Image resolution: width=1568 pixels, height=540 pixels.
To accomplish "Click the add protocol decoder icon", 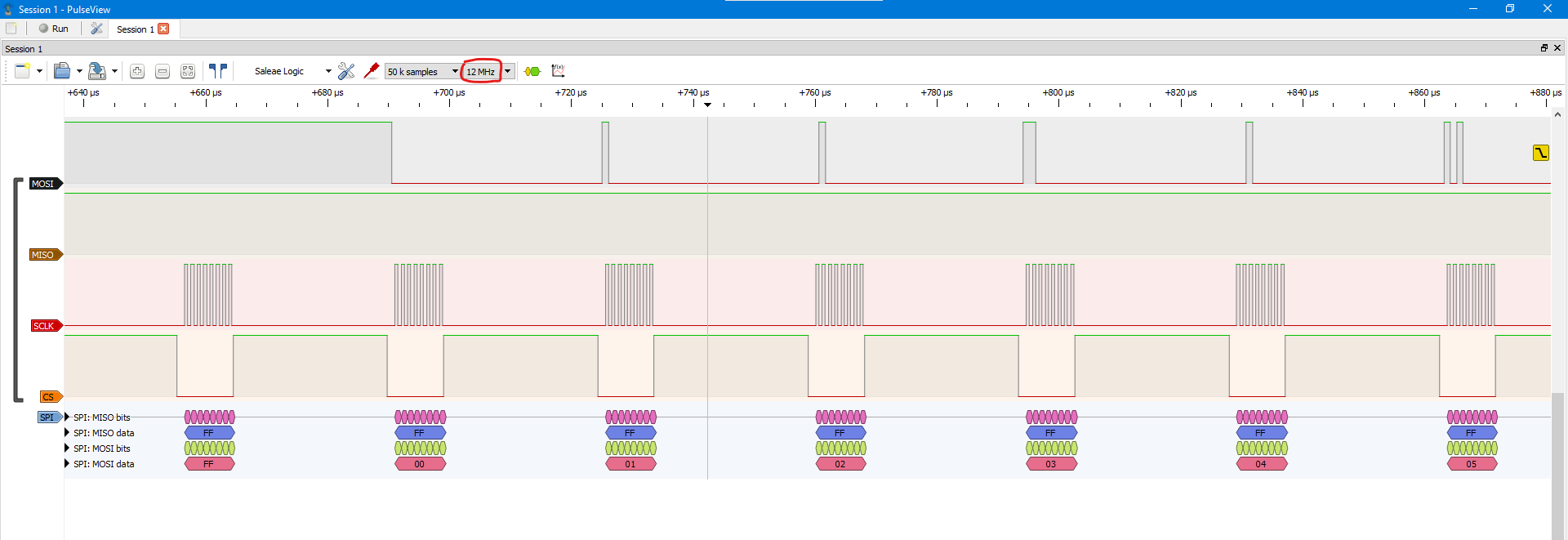I will tap(532, 72).
